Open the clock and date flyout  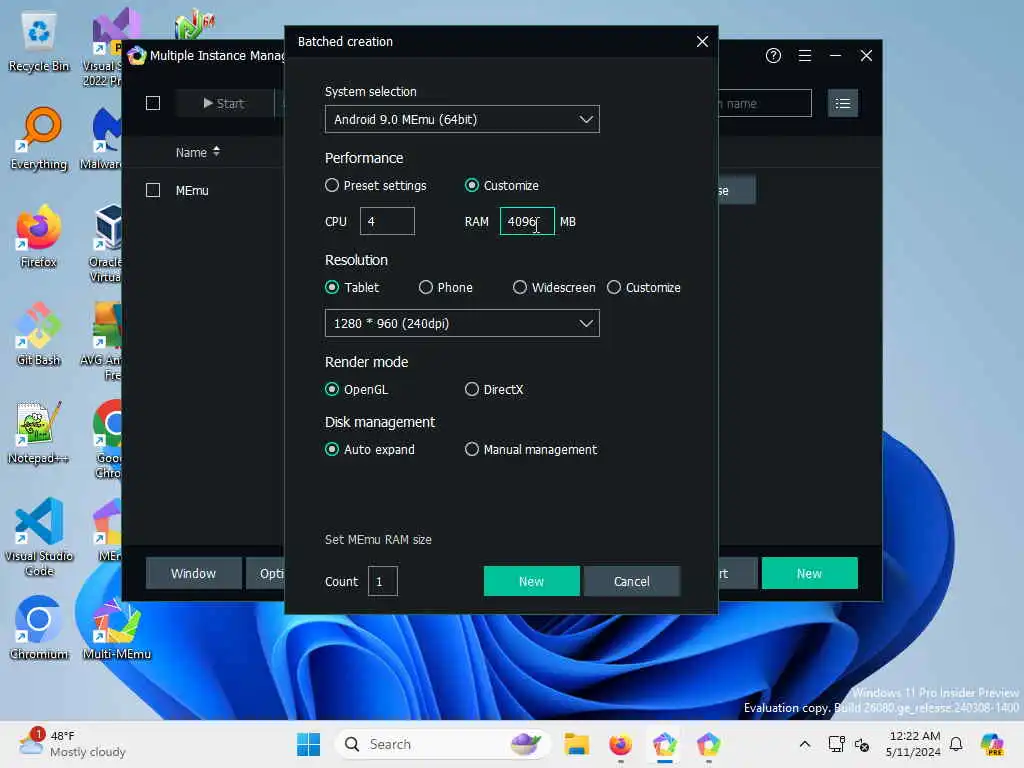coord(914,744)
